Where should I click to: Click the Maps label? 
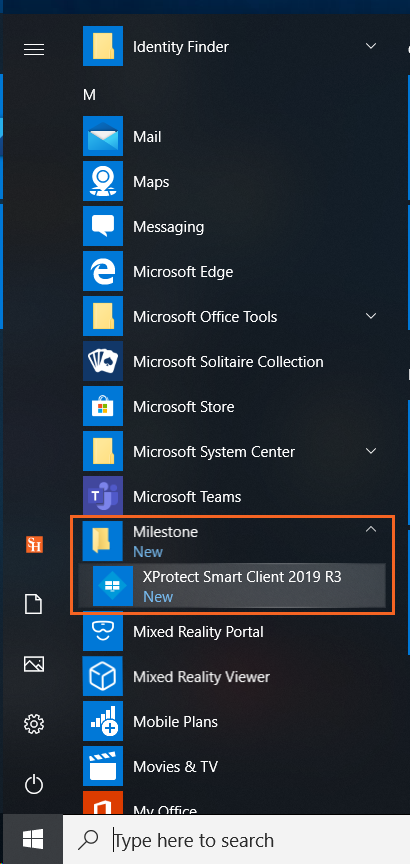pos(151,182)
